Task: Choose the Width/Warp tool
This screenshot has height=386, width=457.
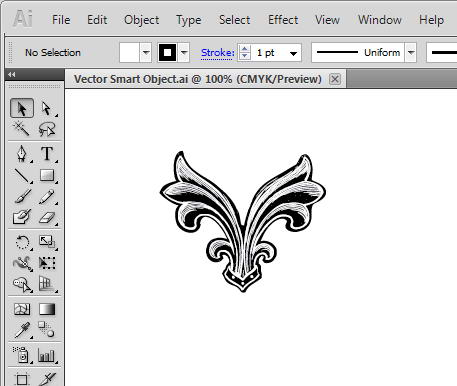Action: coord(22,263)
